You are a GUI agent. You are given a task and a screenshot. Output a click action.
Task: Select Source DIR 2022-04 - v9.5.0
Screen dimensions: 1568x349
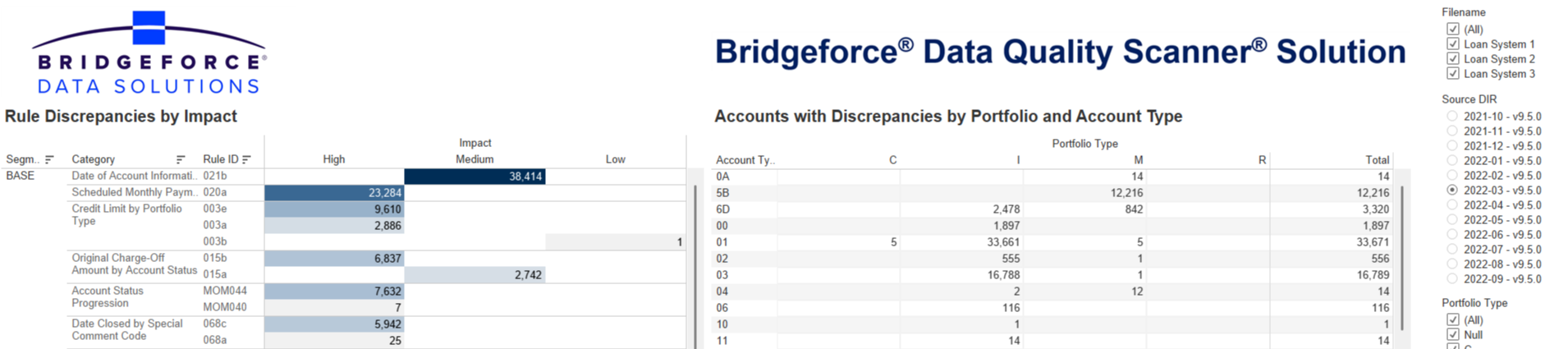(x=1452, y=204)
